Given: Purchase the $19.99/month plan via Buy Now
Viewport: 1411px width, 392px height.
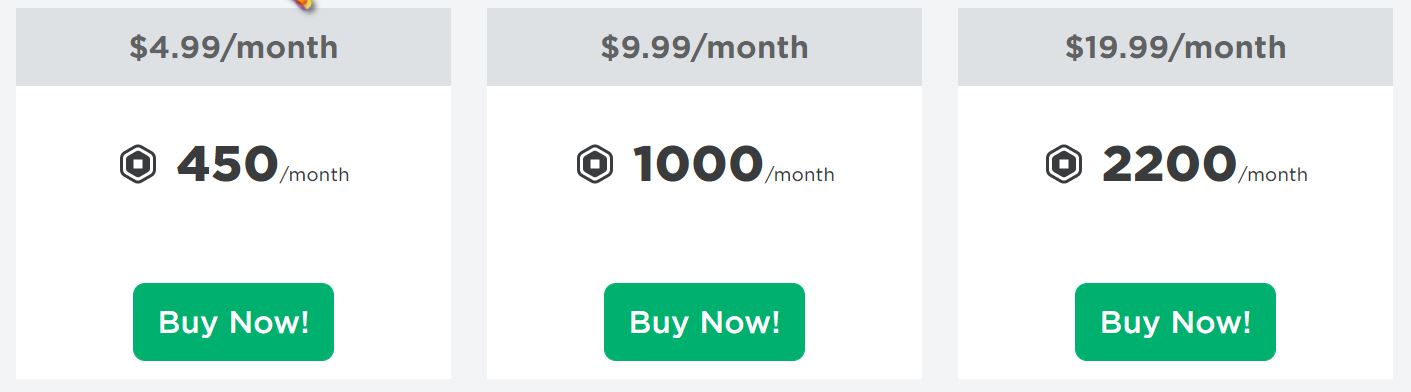Looking at the screenshot, I should (1175, 322).
